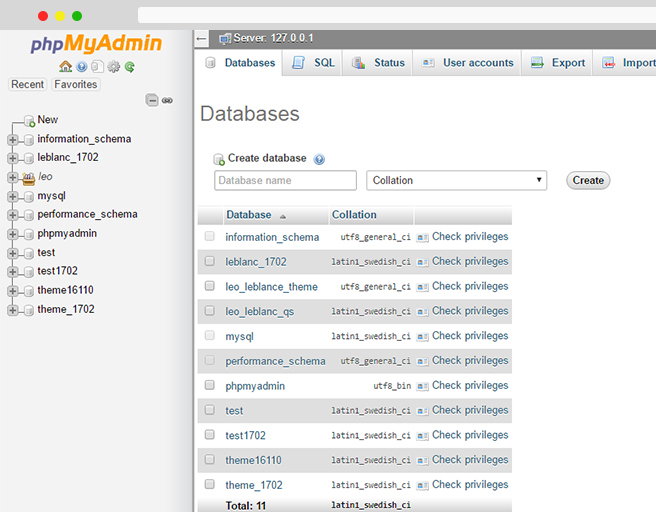Check the leblanc_1702 database checkbox
656x512 pixels.
tap(210, 261)
